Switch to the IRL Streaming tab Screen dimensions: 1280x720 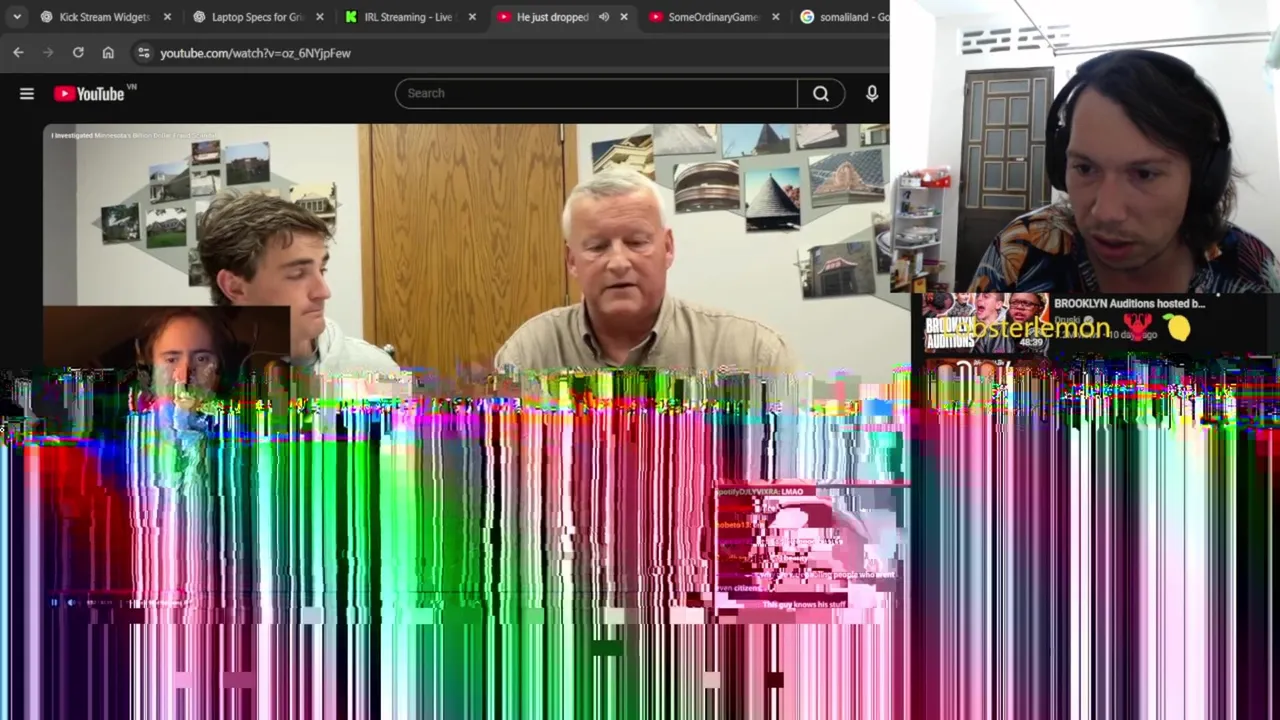pyautogui.click(x=409, y=17)
